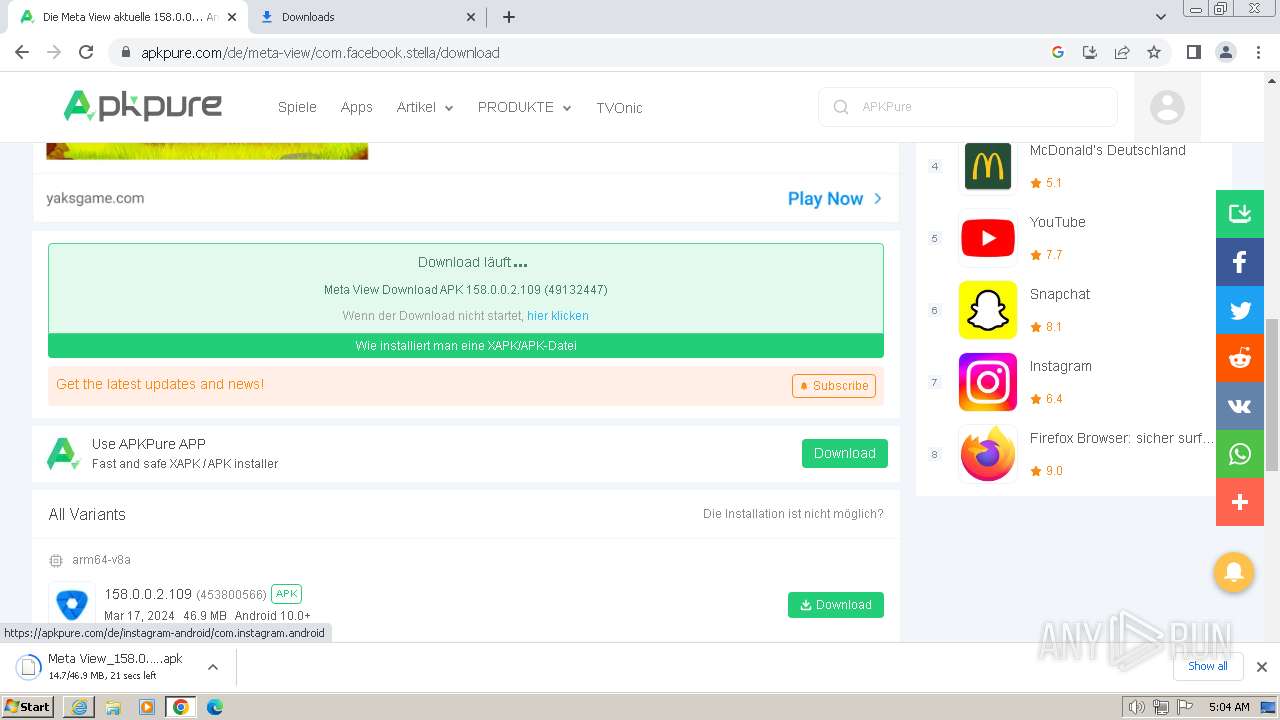Open the user profile avatar icon
This screenshot has height=720, width=1280.
pyautogui.click(x=1167, y=107)
